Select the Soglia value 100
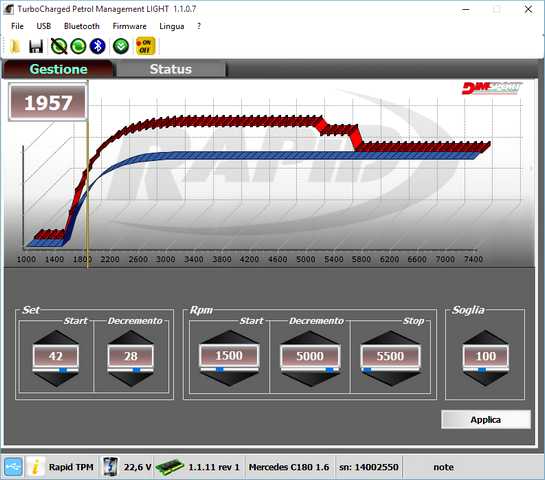 coord(486,356)
